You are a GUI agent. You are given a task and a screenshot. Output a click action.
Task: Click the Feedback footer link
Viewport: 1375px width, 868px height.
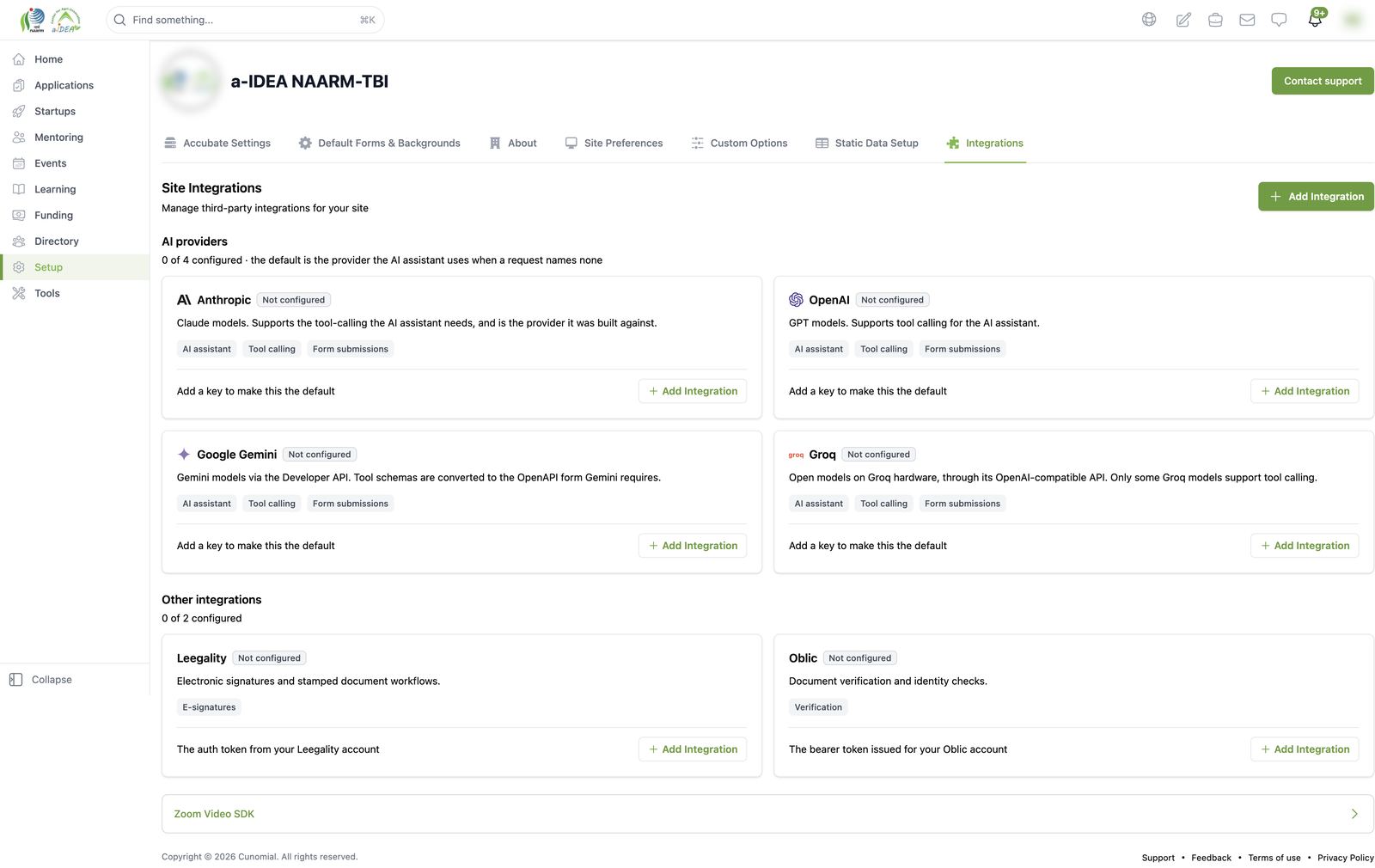point(1211,858)
